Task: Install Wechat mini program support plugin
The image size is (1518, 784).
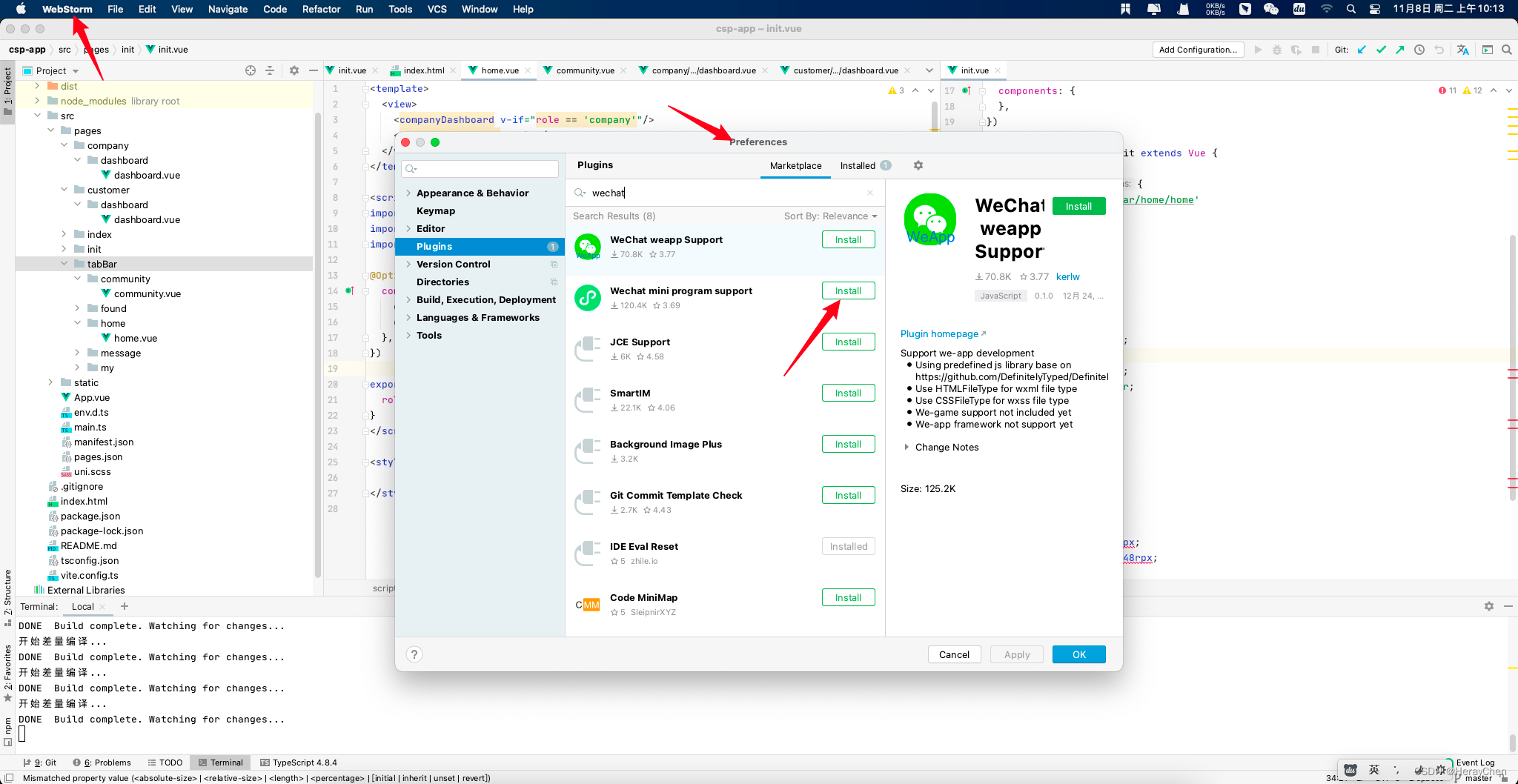Action: (x=848, y=290)
